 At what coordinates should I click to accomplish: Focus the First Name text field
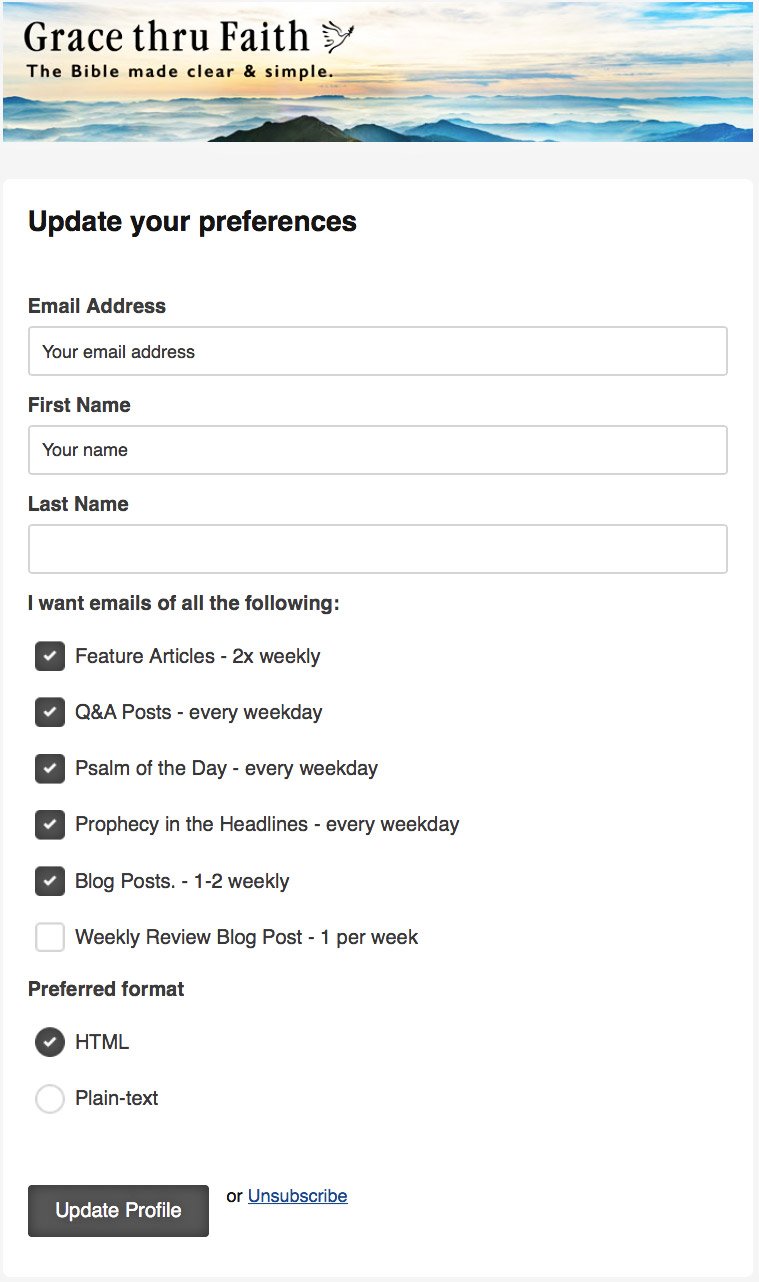click(x=377, y=450)
